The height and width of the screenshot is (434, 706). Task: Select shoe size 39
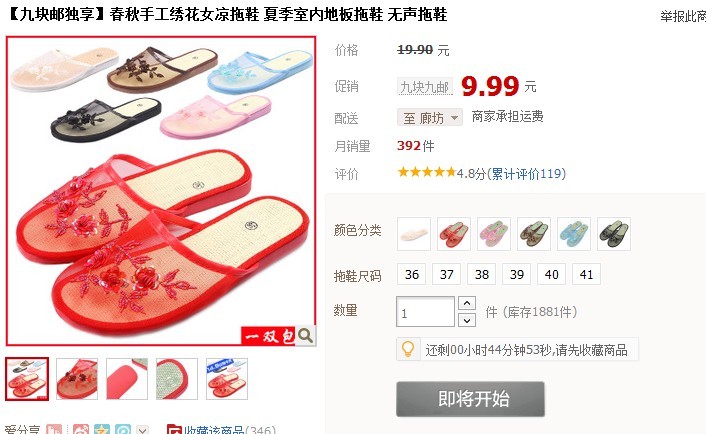click(x=516, y=274)
